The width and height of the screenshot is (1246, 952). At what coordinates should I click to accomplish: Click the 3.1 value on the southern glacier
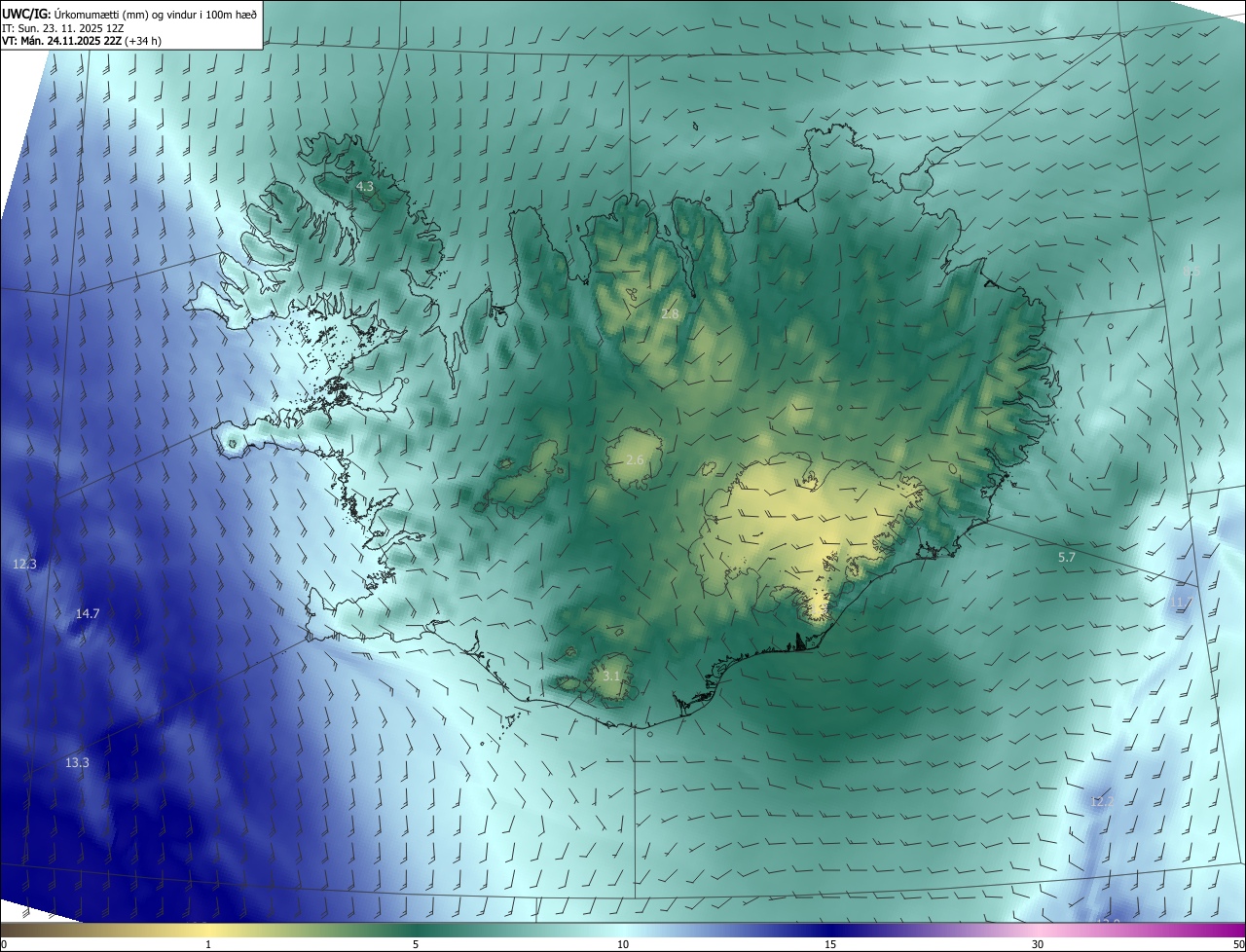pos(611,676)
